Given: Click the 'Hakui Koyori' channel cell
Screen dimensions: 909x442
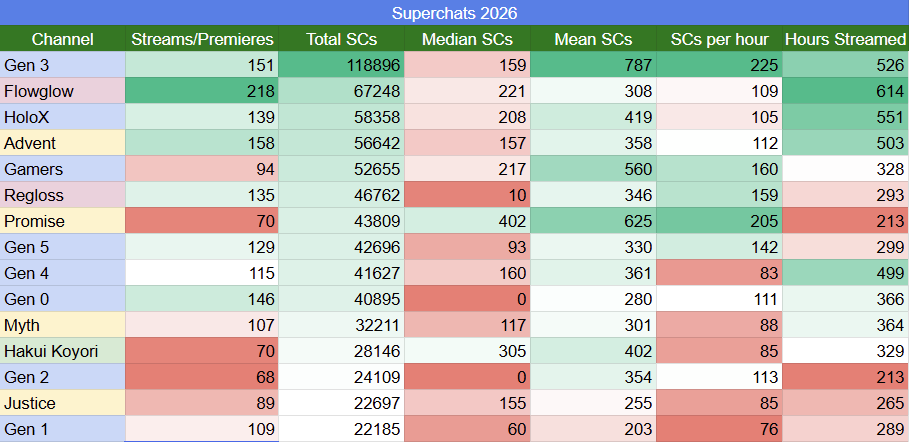Looking at the screenshot, I should 63,351.
